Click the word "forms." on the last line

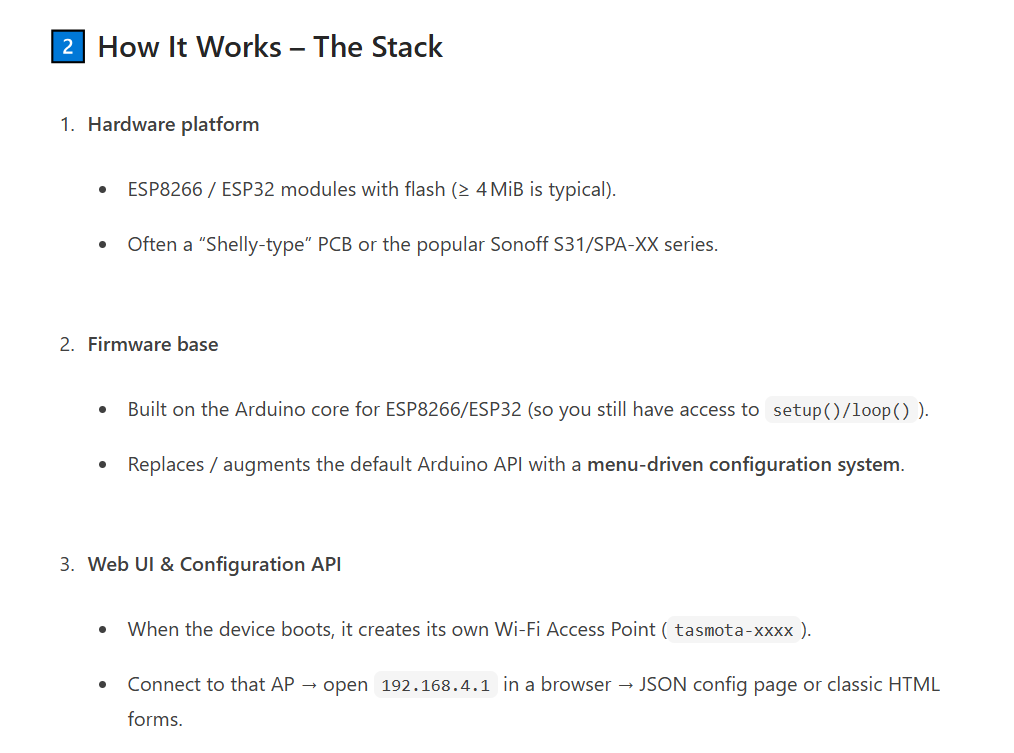[x=155, y=719]
